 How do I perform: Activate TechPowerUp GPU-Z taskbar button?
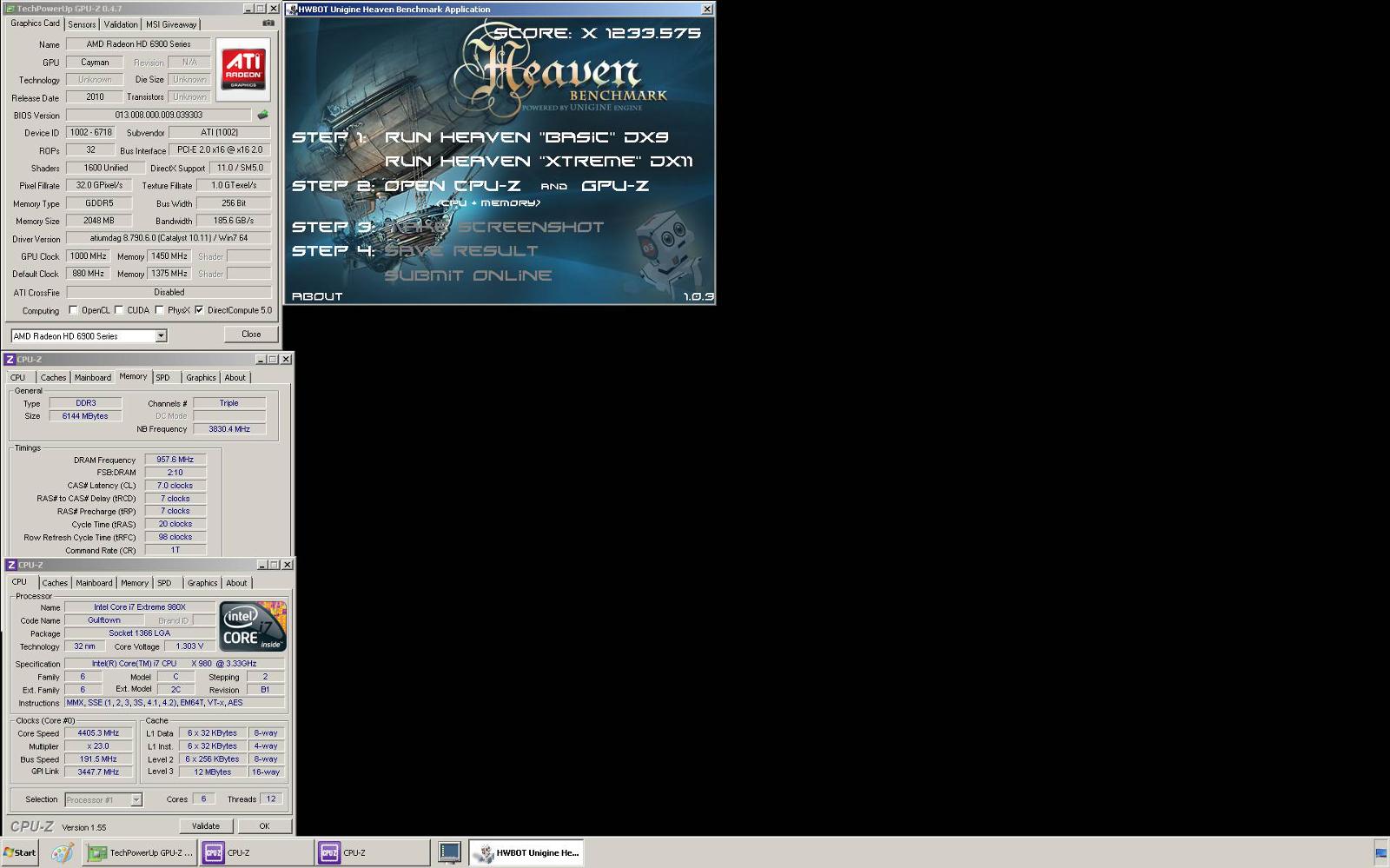click(140, 852)
